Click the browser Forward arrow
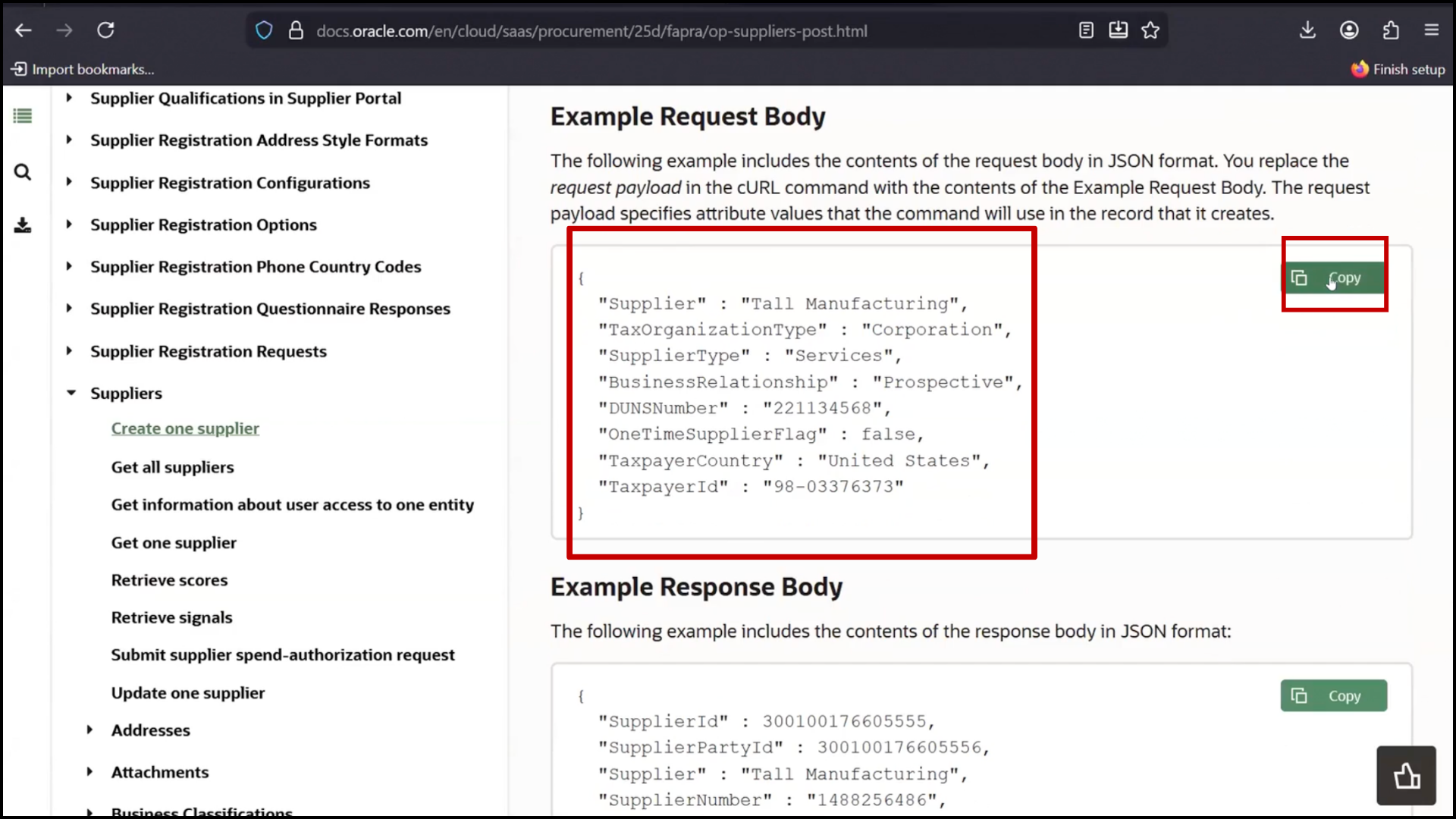The width and height of the screenshot is (1456, 819). point(64,30)
